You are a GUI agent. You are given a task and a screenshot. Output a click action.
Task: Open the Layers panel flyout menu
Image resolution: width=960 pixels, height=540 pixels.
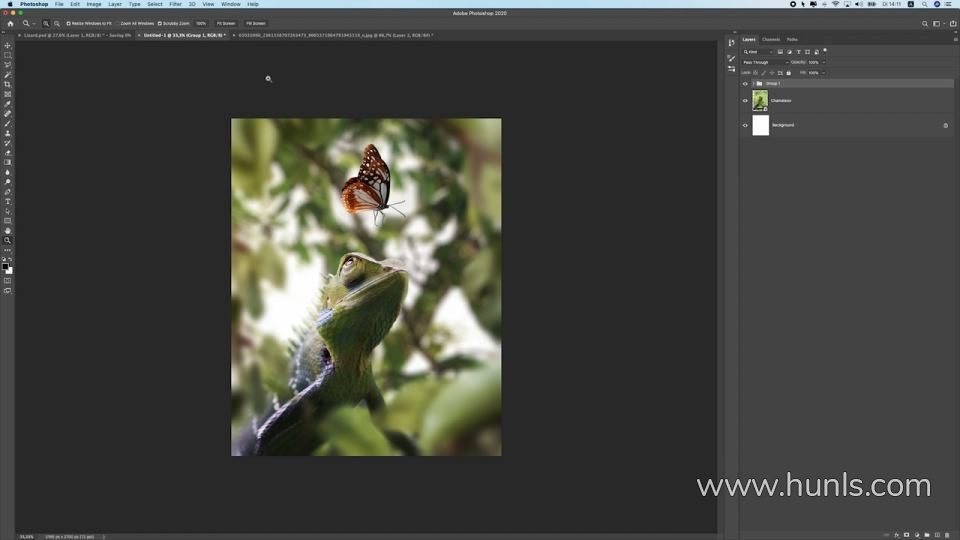click(x=955, y=39)
